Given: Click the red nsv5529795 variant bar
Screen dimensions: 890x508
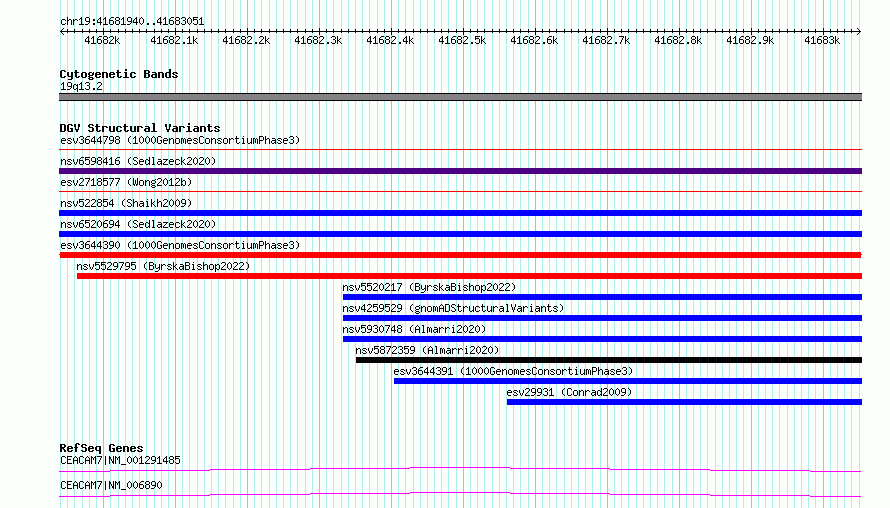Looking at the screenshot, I should [x=469, y=276].
